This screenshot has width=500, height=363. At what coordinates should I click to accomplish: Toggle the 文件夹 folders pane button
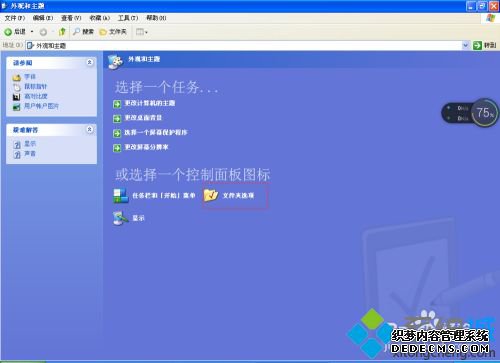pyautogui.click(x=113, y=32)
